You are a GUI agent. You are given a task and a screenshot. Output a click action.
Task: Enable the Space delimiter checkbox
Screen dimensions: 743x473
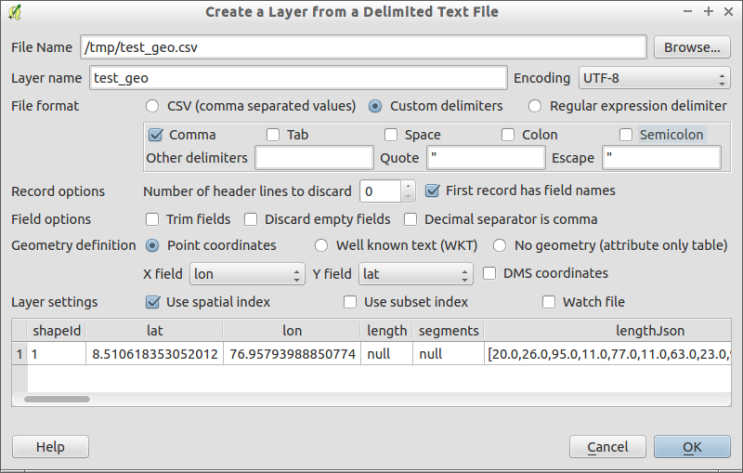click(x=390, y=135)
